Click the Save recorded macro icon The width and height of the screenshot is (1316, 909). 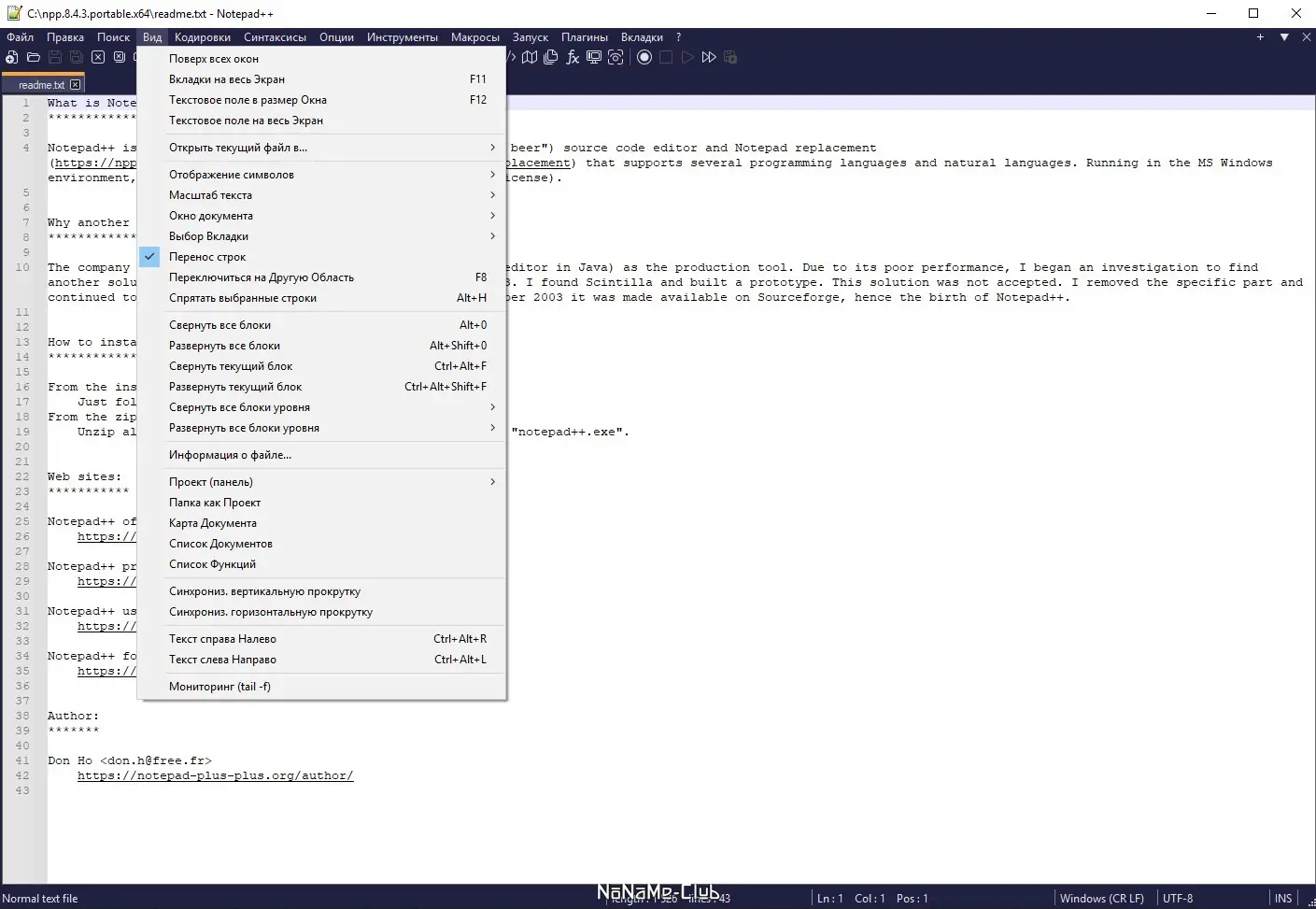tap(730, 57)
